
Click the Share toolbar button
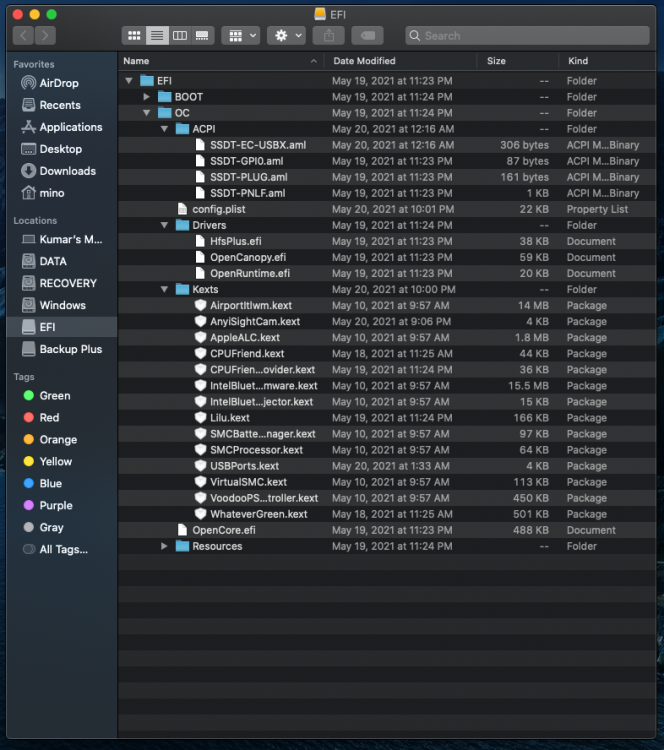pyautogui.click(x=329, y=35)
